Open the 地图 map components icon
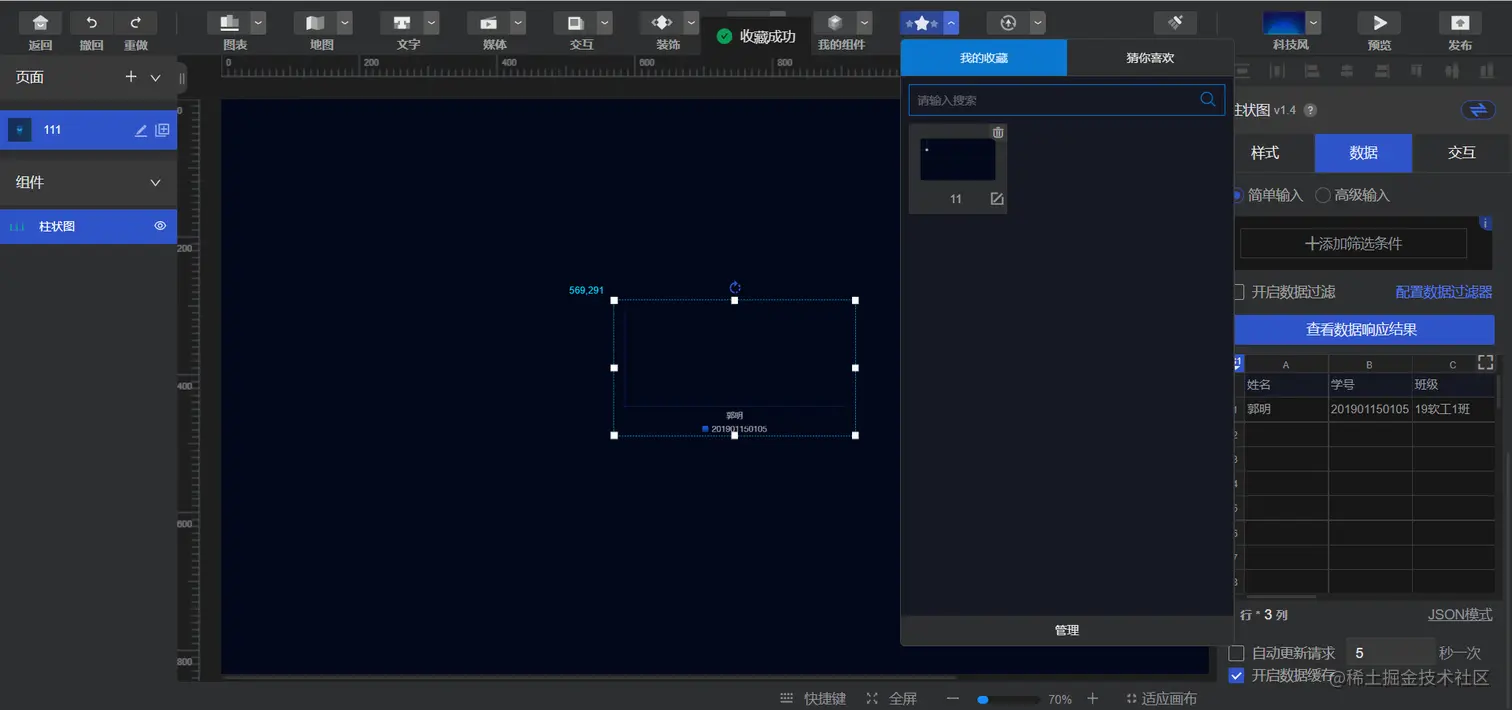The height and width of the screenshot is (710, 1512). 316,23
